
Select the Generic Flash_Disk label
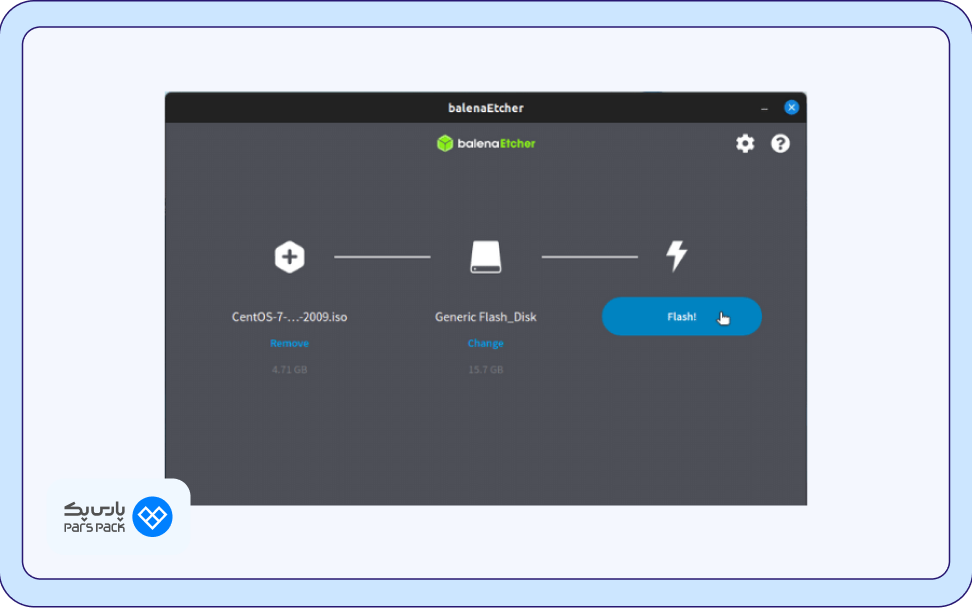[485, 317]
